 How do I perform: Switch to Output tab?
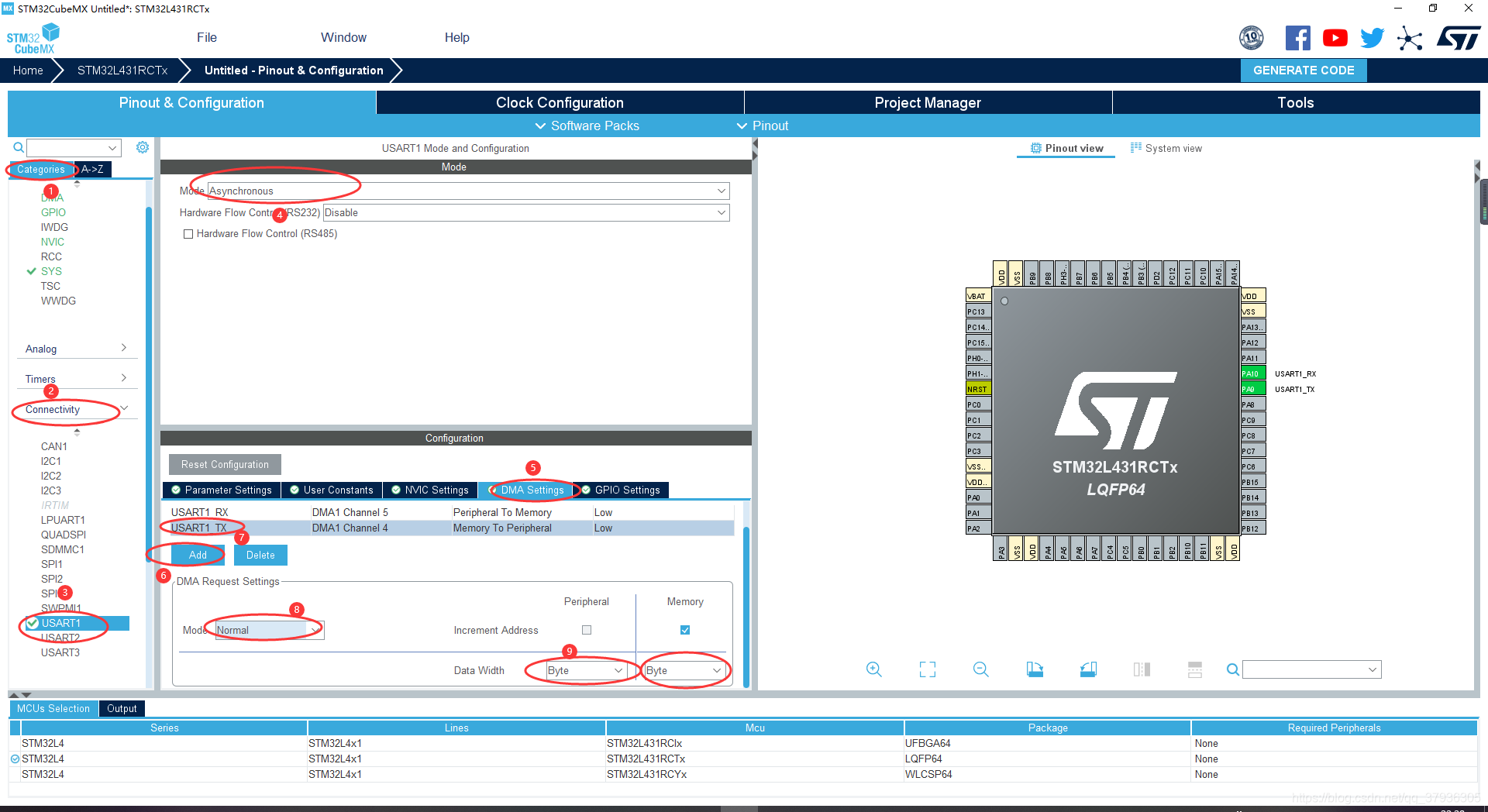(122, 708)
